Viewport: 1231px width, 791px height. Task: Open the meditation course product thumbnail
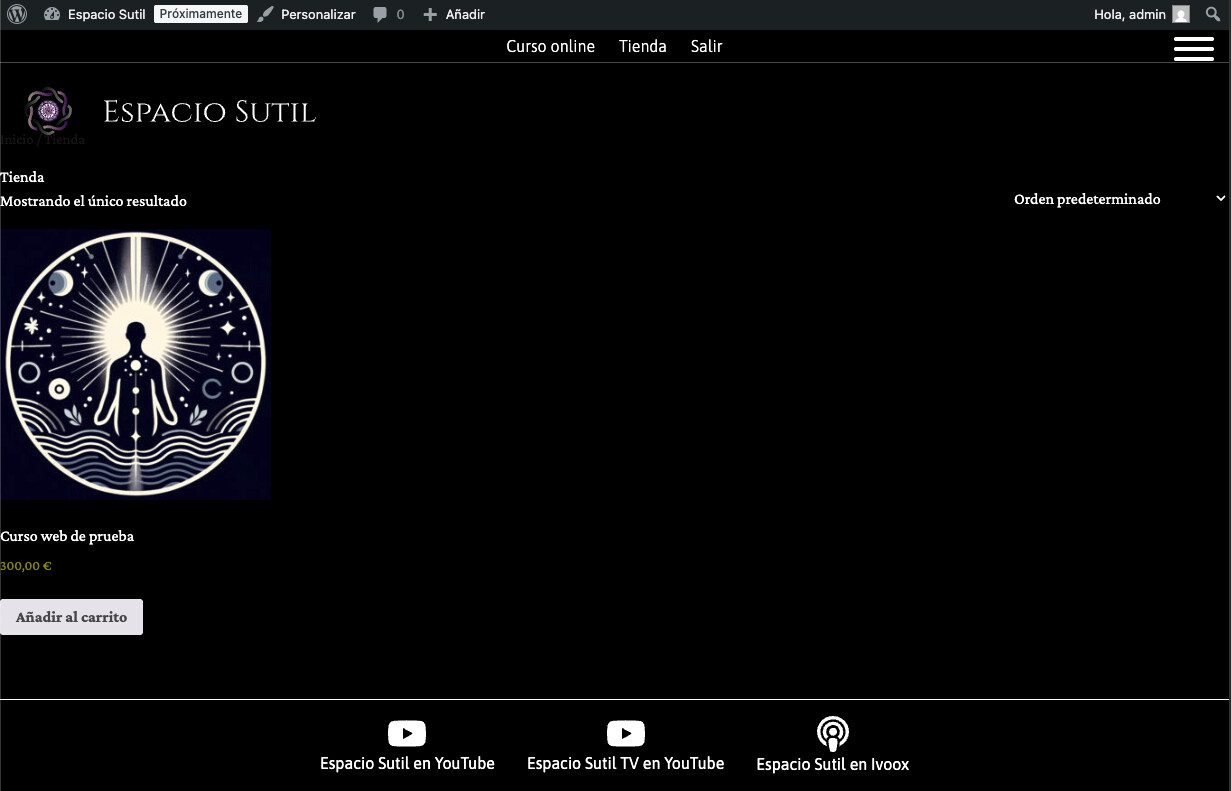[x=136, y=364]
